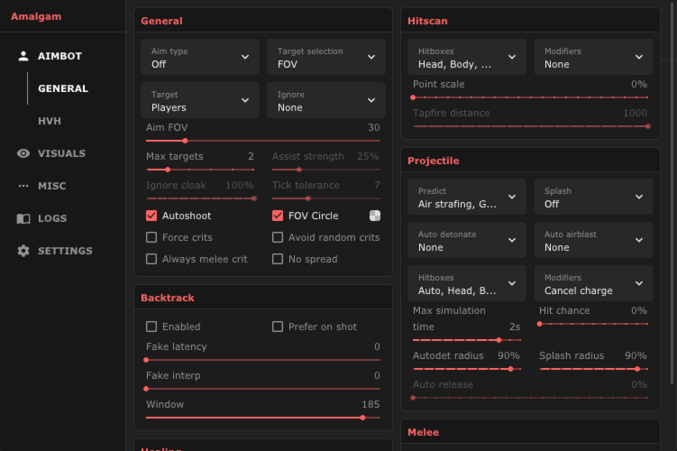
Task: Open the Aim type dropdown
Action: 200,57
